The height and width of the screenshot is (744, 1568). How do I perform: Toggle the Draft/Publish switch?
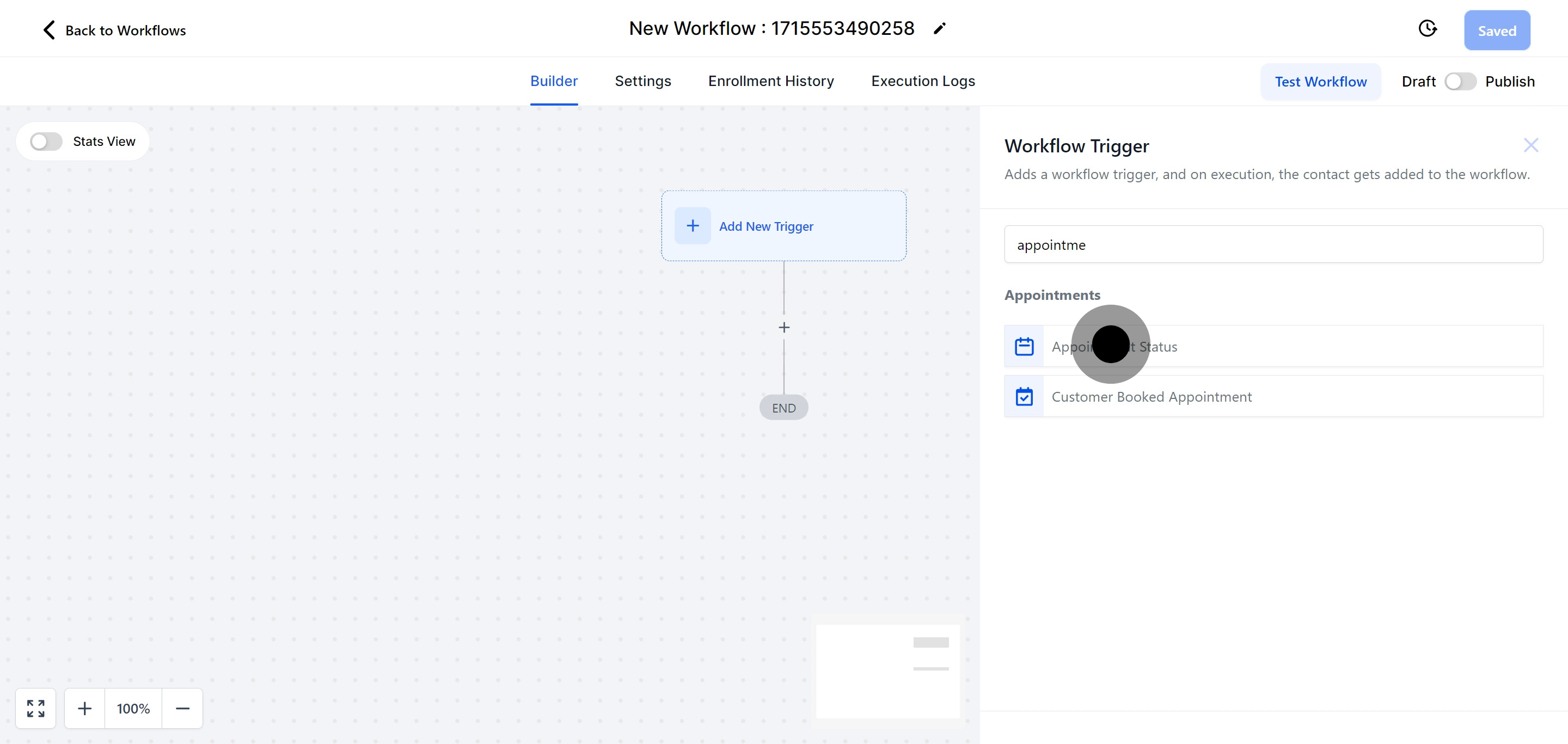[x=1460, y=82]
